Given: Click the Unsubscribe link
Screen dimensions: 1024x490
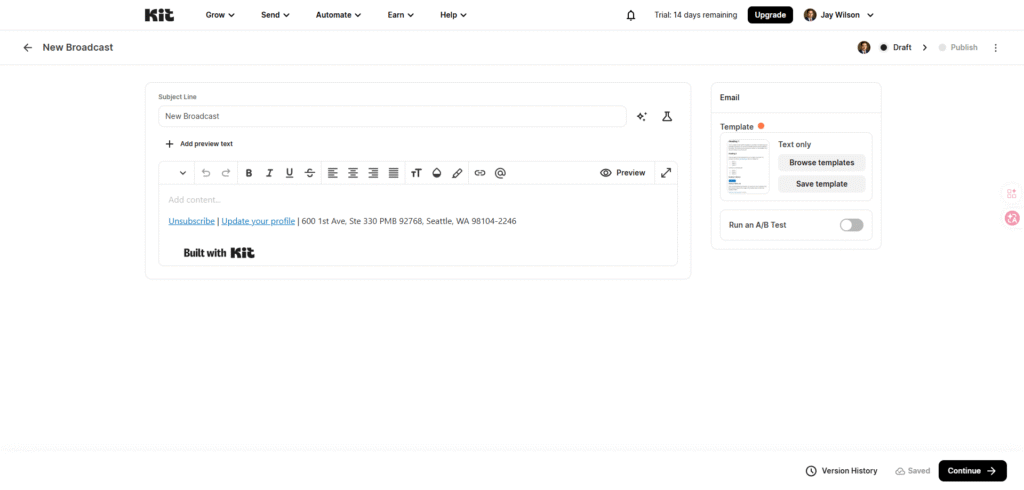Looking at the screenshot, I should coord(191,221).
